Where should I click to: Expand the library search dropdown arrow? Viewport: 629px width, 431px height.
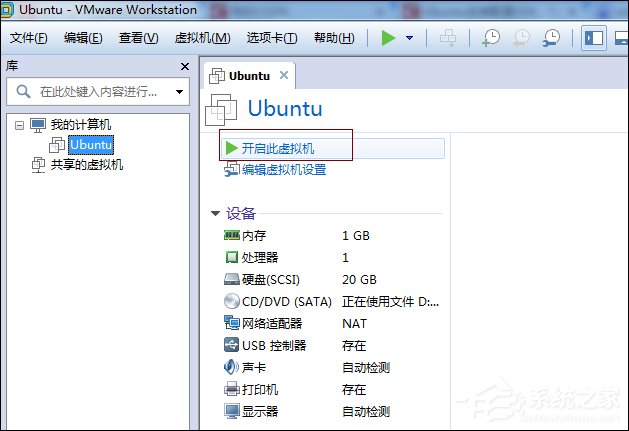(179, 92)
